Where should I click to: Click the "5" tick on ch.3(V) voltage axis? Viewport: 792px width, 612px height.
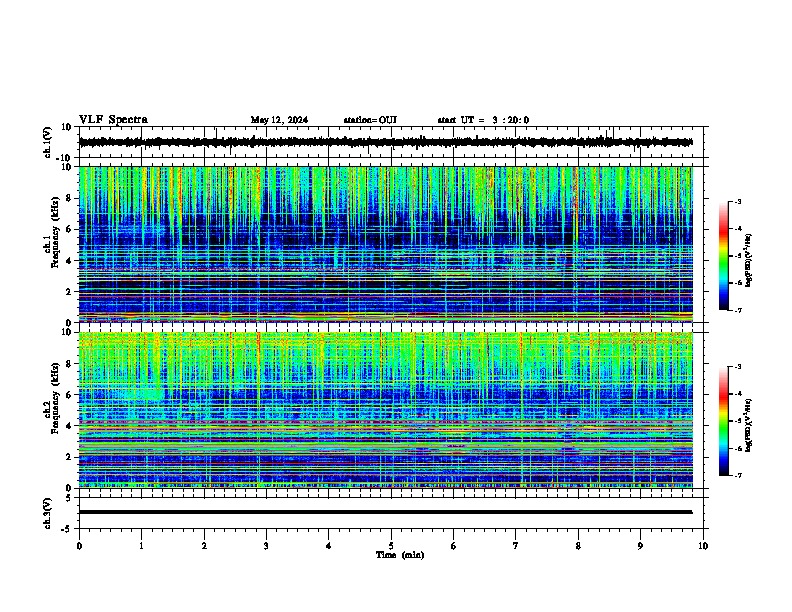(70, 497)
